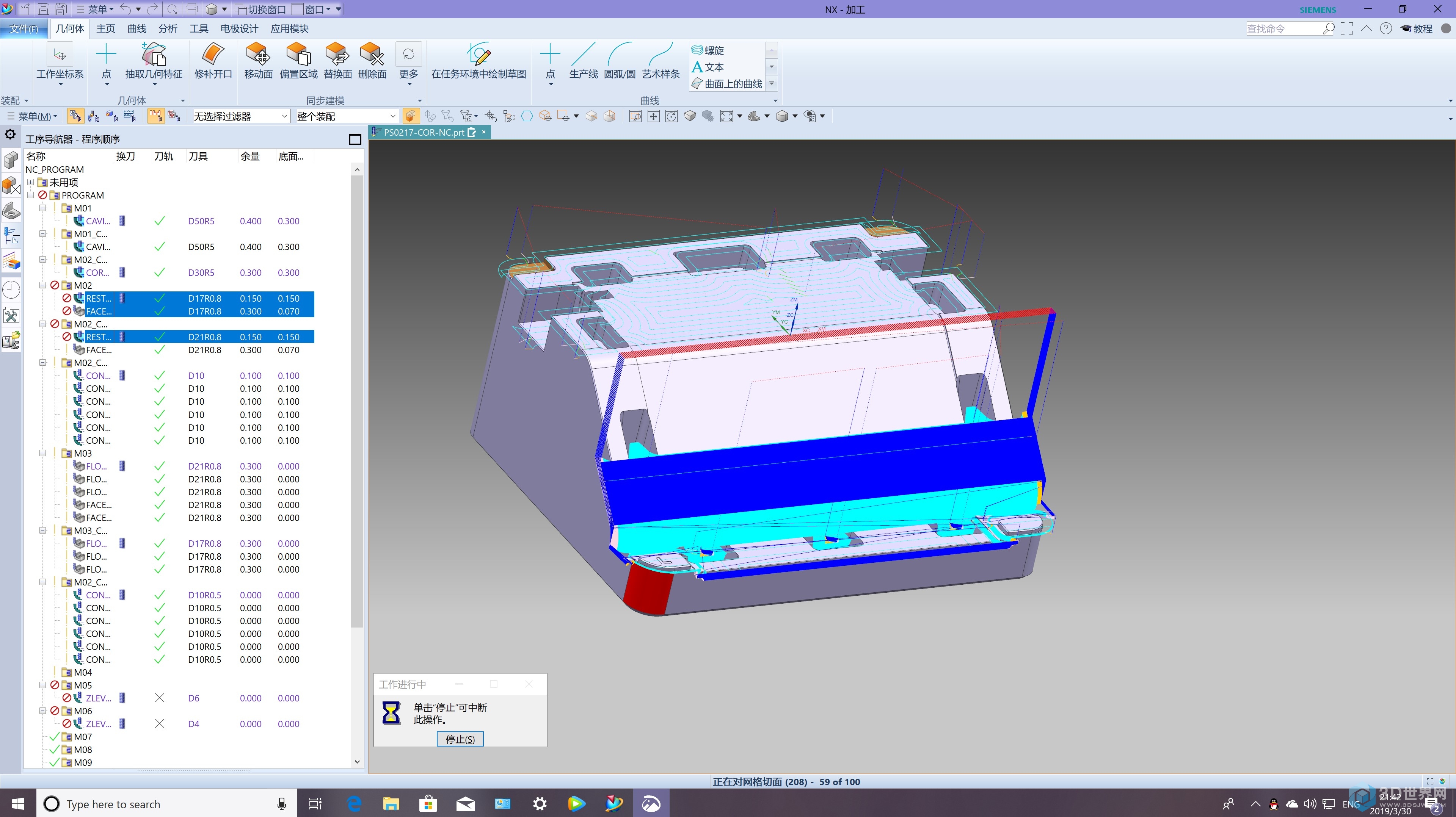1456x817 pixels.
Task: Collapse the M03 program group
Action: (42, 453)
